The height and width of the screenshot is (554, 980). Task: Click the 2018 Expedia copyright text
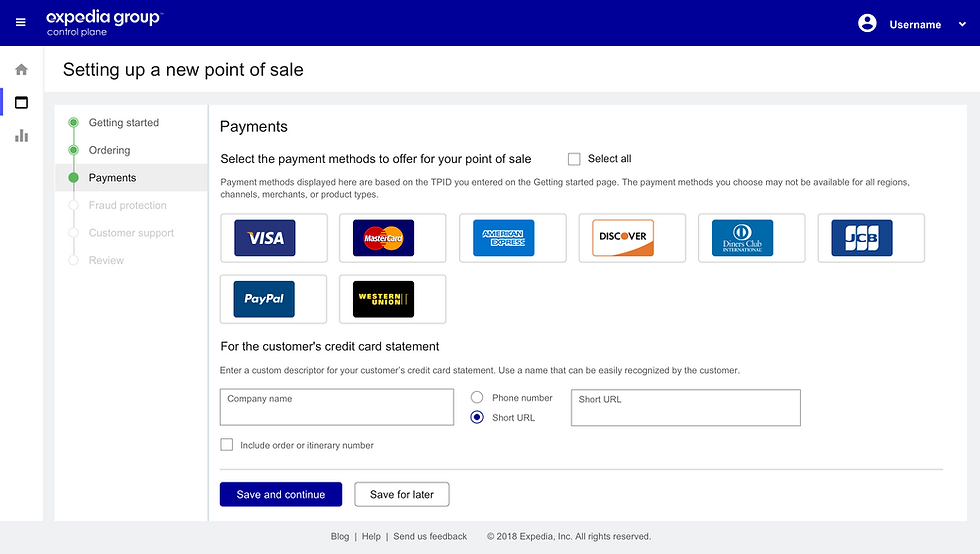pyautogui.click(x=569, y=536)
